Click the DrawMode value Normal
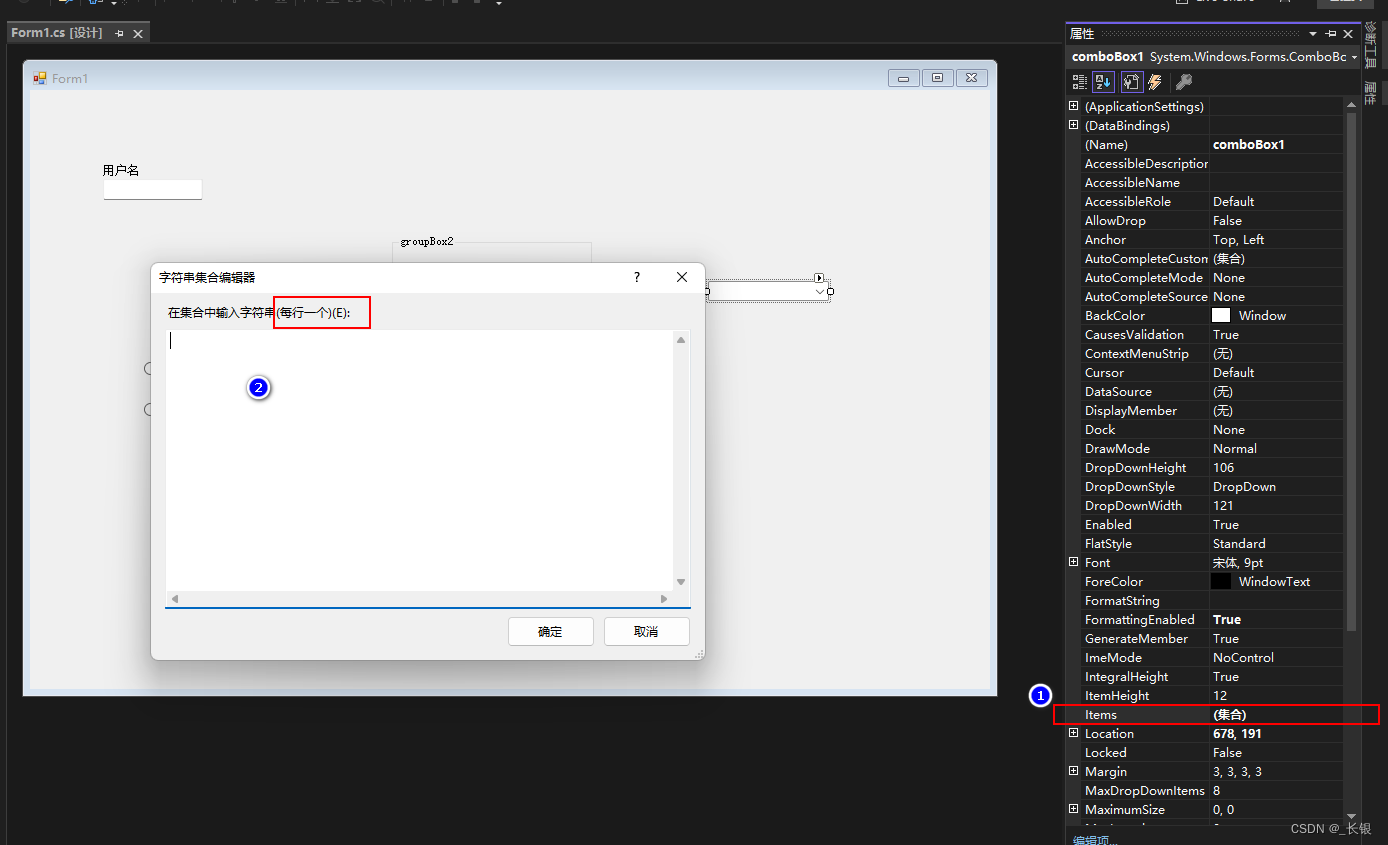The width and height of the screenshot is (1388, 845). (x=1235, y=448)
